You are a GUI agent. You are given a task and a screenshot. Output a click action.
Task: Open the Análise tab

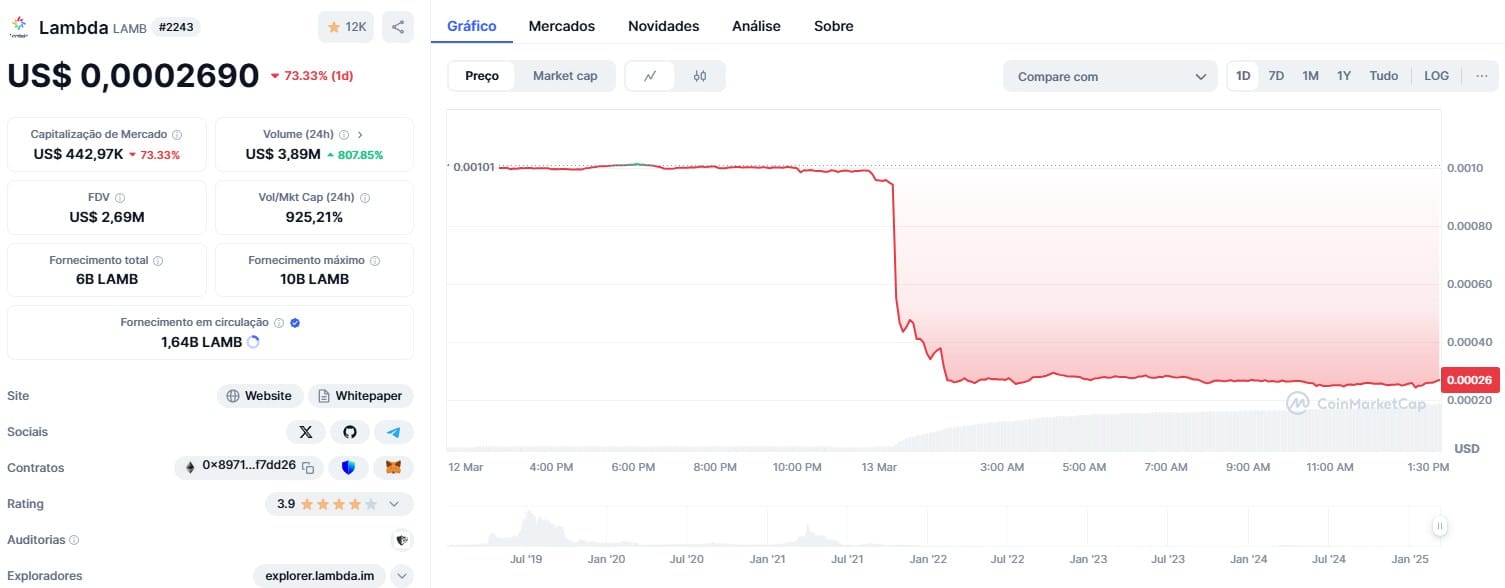click(x=756, y=26)
